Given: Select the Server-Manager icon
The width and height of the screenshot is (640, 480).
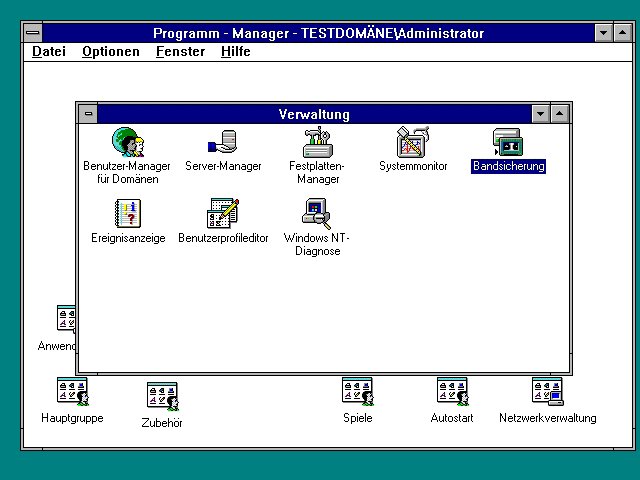Looking at the screenshot, I should [223, 142].
